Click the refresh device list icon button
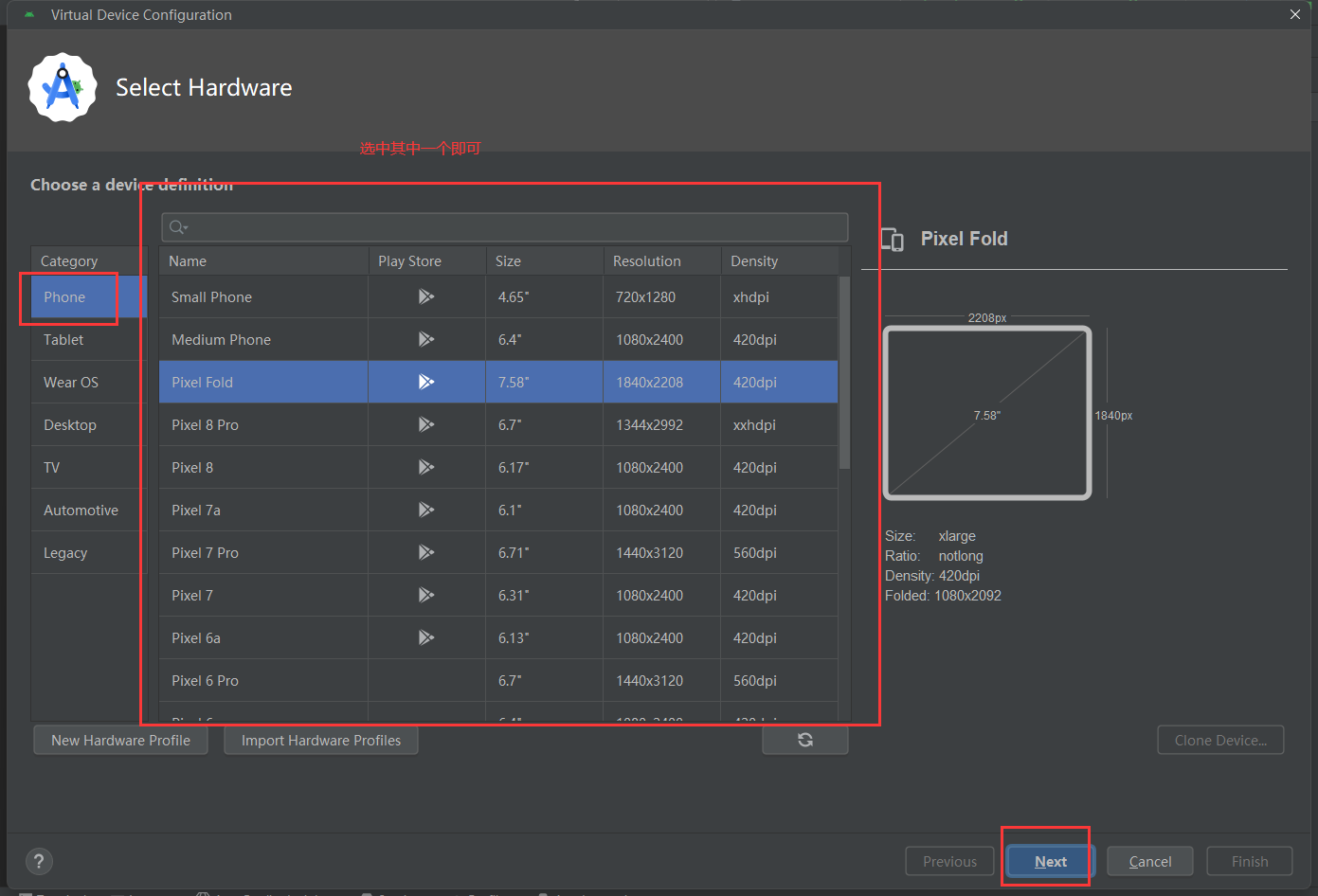Screen dimensions: 1318x896 click(805, 740)
